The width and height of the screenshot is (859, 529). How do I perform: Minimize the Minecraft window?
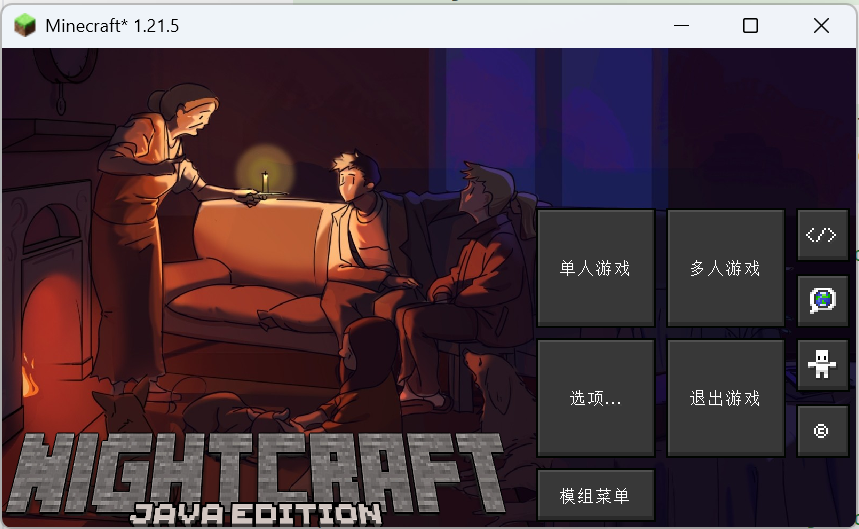pos(681,26)
